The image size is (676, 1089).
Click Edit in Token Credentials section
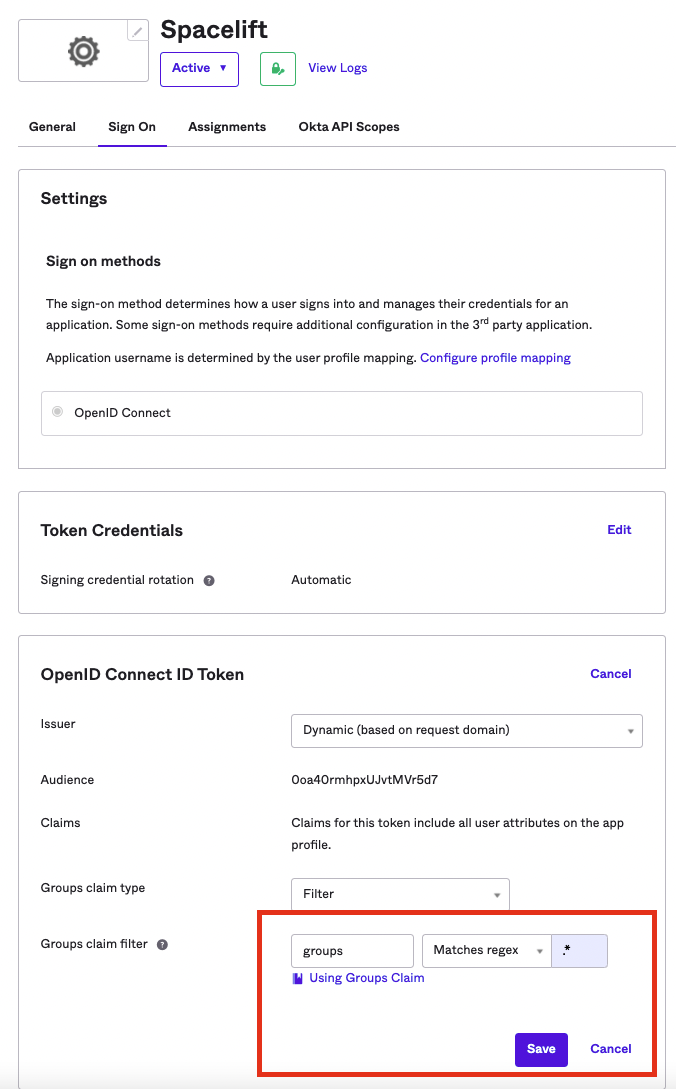(619, 530)
